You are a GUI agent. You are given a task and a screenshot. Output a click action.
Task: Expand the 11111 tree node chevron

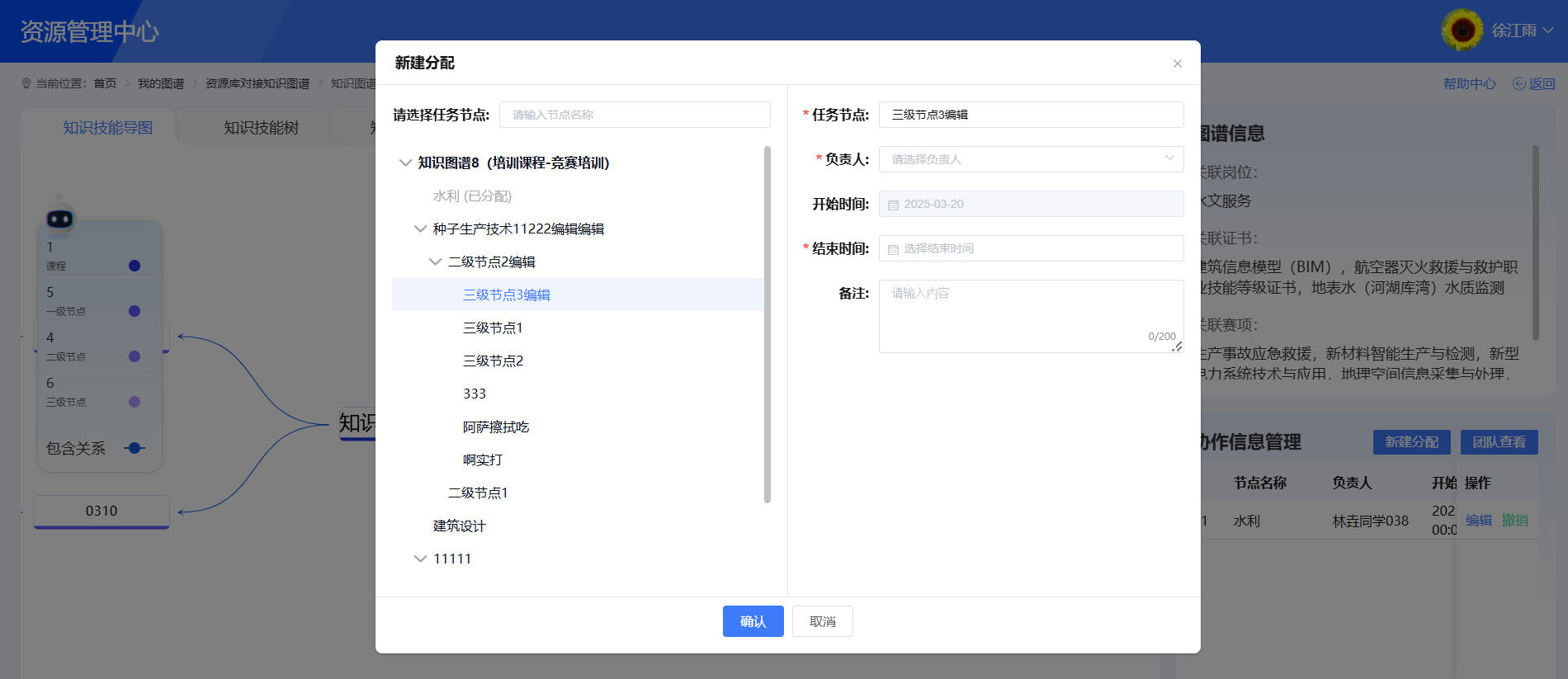420,559
